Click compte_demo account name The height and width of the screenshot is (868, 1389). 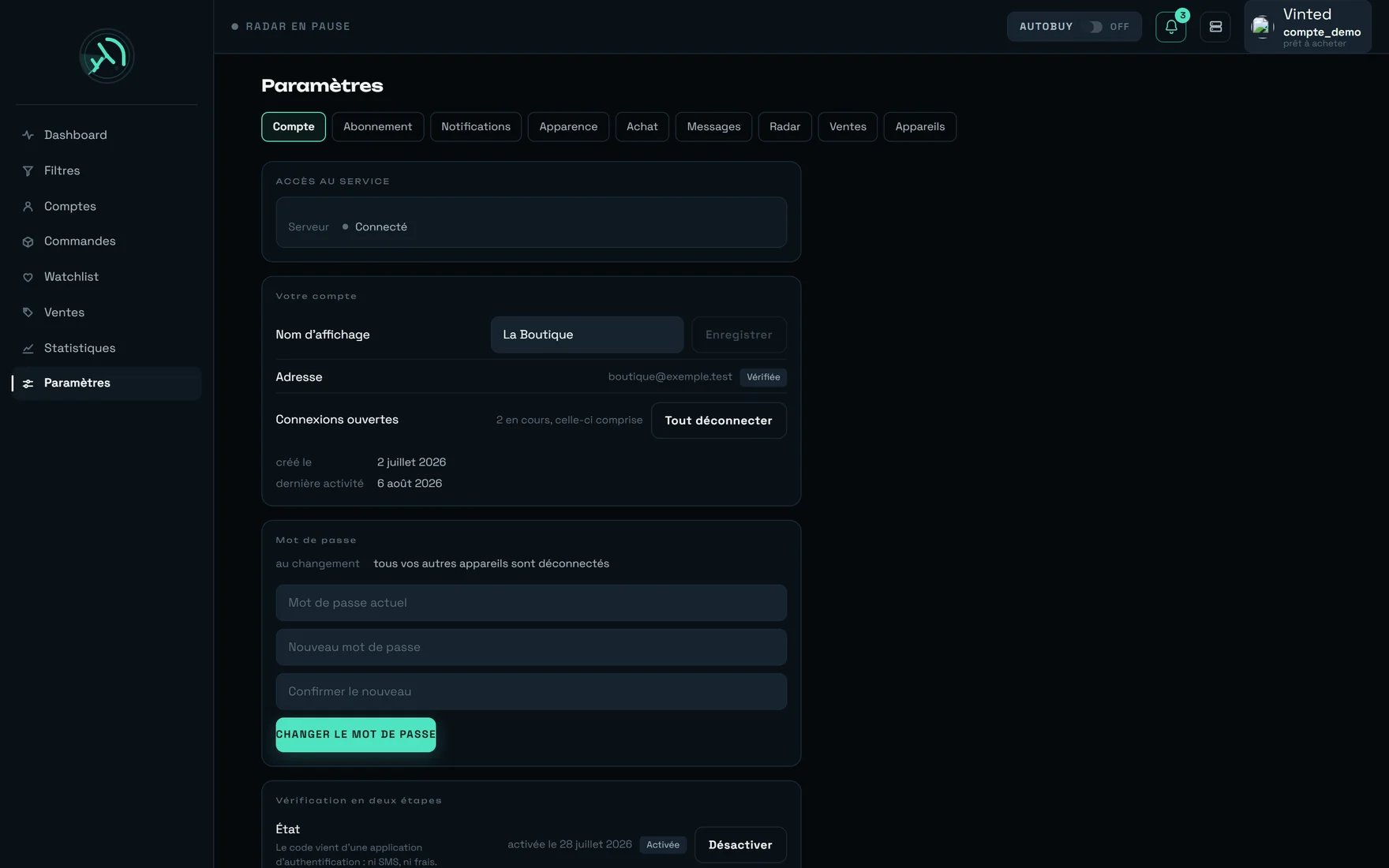1322,32
